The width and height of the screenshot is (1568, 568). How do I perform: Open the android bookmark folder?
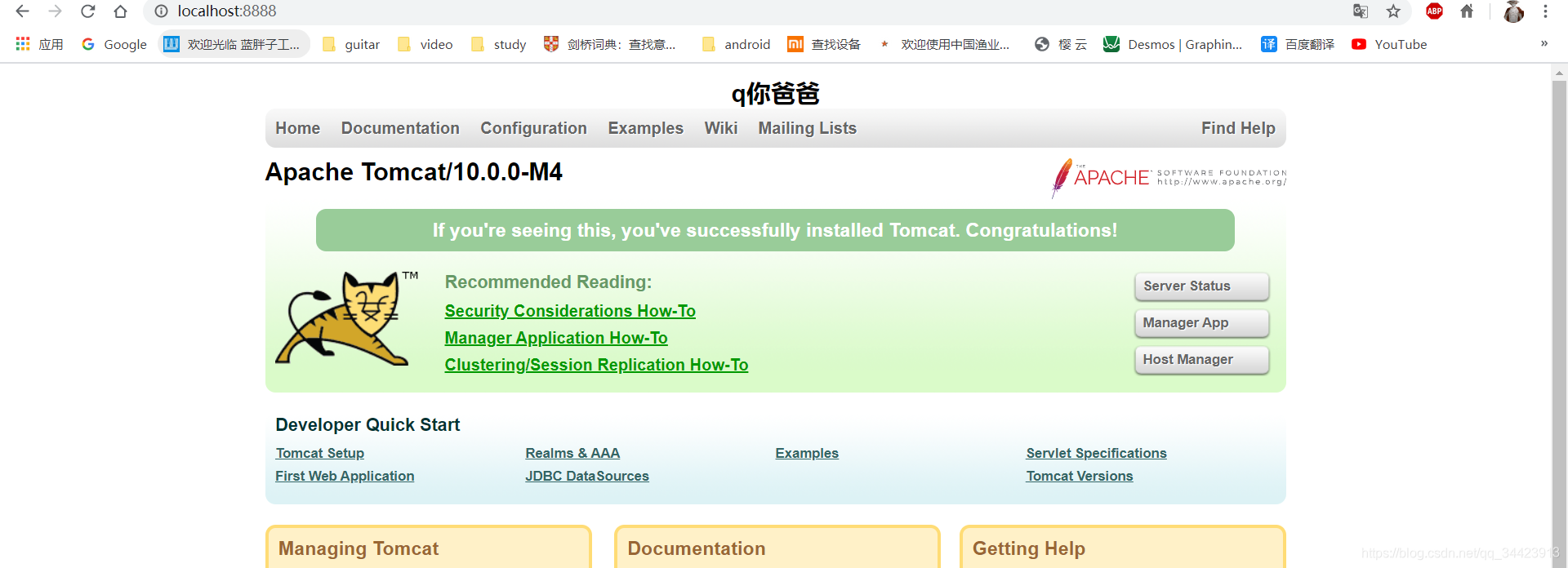pyautogui.click(x=736, y=44)
